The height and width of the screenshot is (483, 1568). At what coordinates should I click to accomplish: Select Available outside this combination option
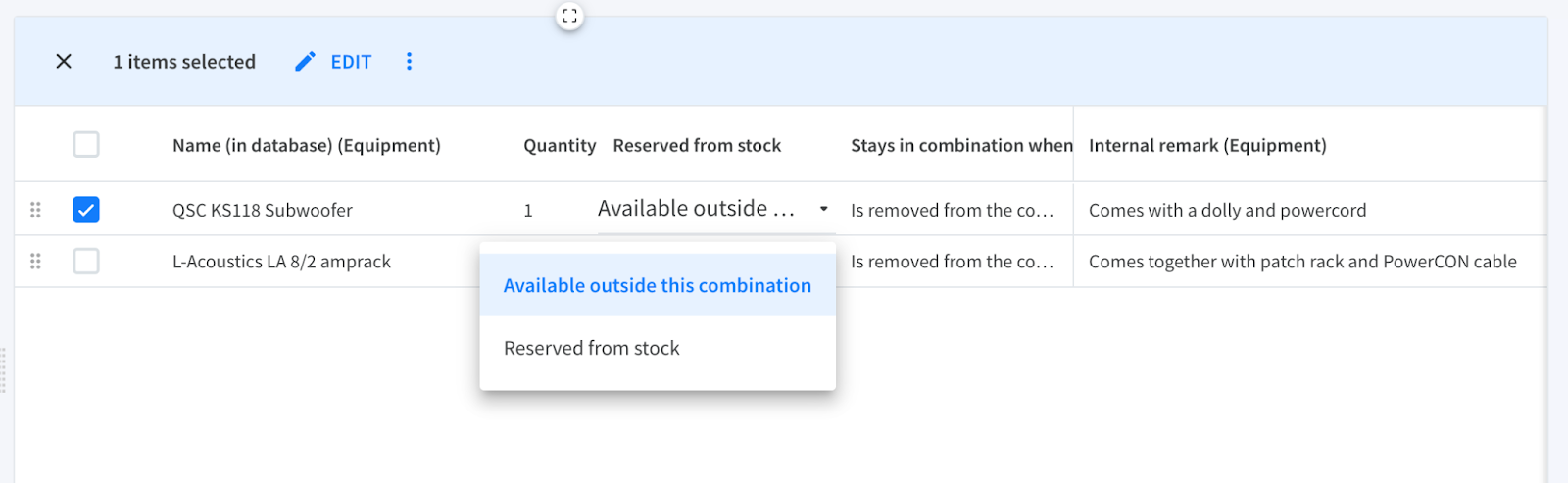(658, 285)
